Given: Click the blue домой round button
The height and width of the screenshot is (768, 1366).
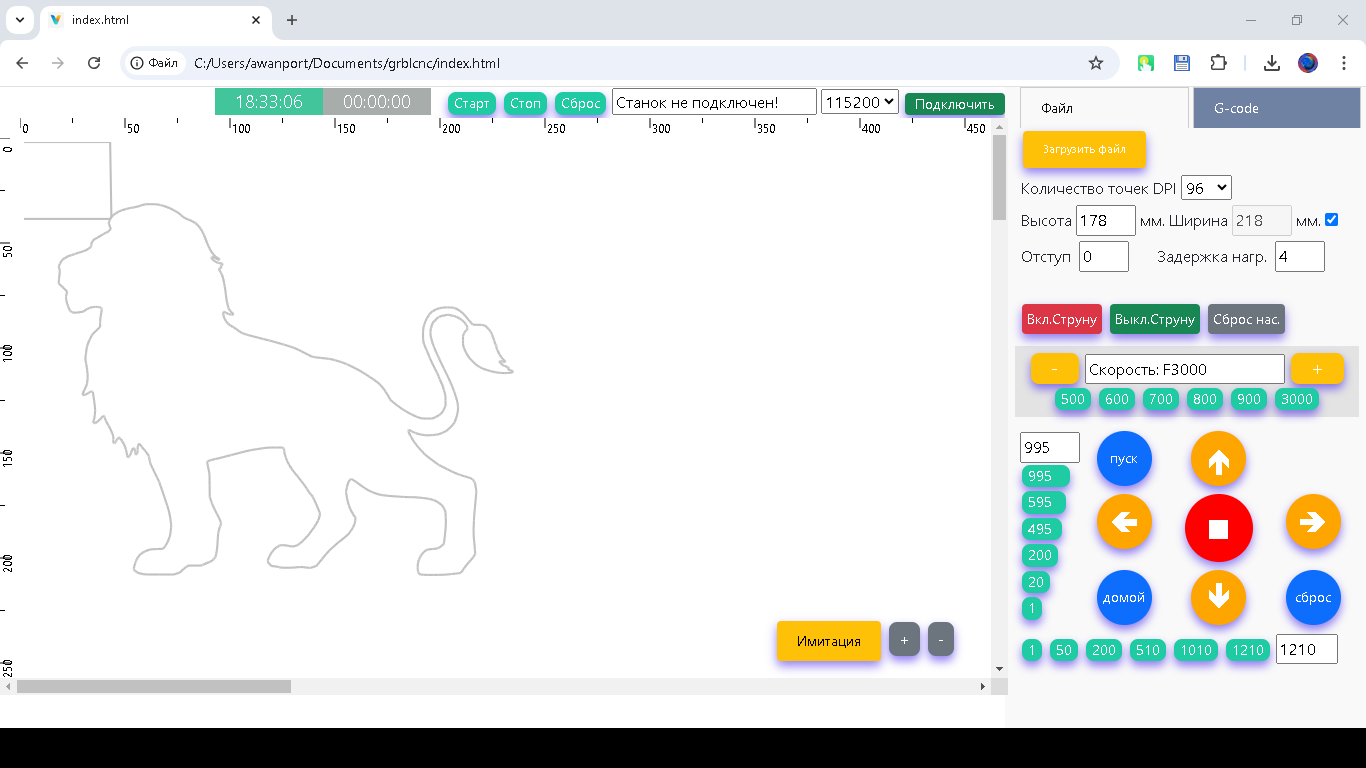Looking at the screenshot, I should (x=1124, y=598).
